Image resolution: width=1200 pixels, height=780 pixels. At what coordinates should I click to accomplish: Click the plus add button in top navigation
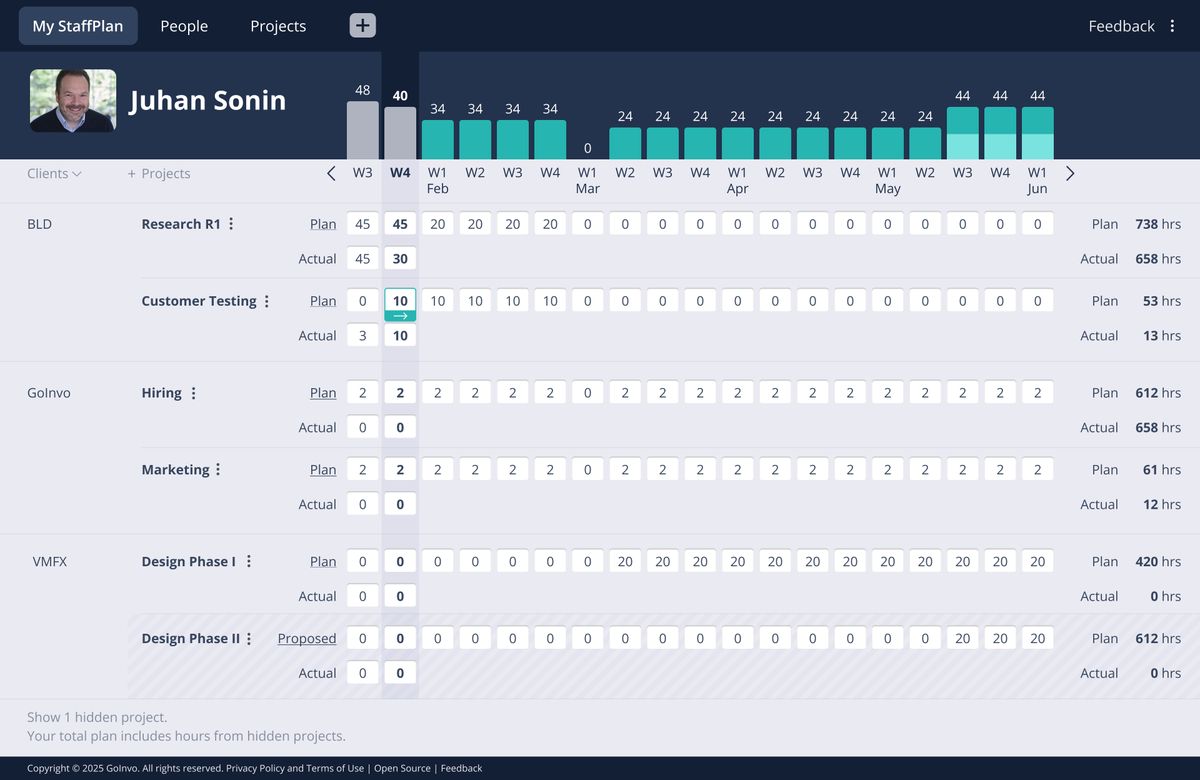[363, 26]
